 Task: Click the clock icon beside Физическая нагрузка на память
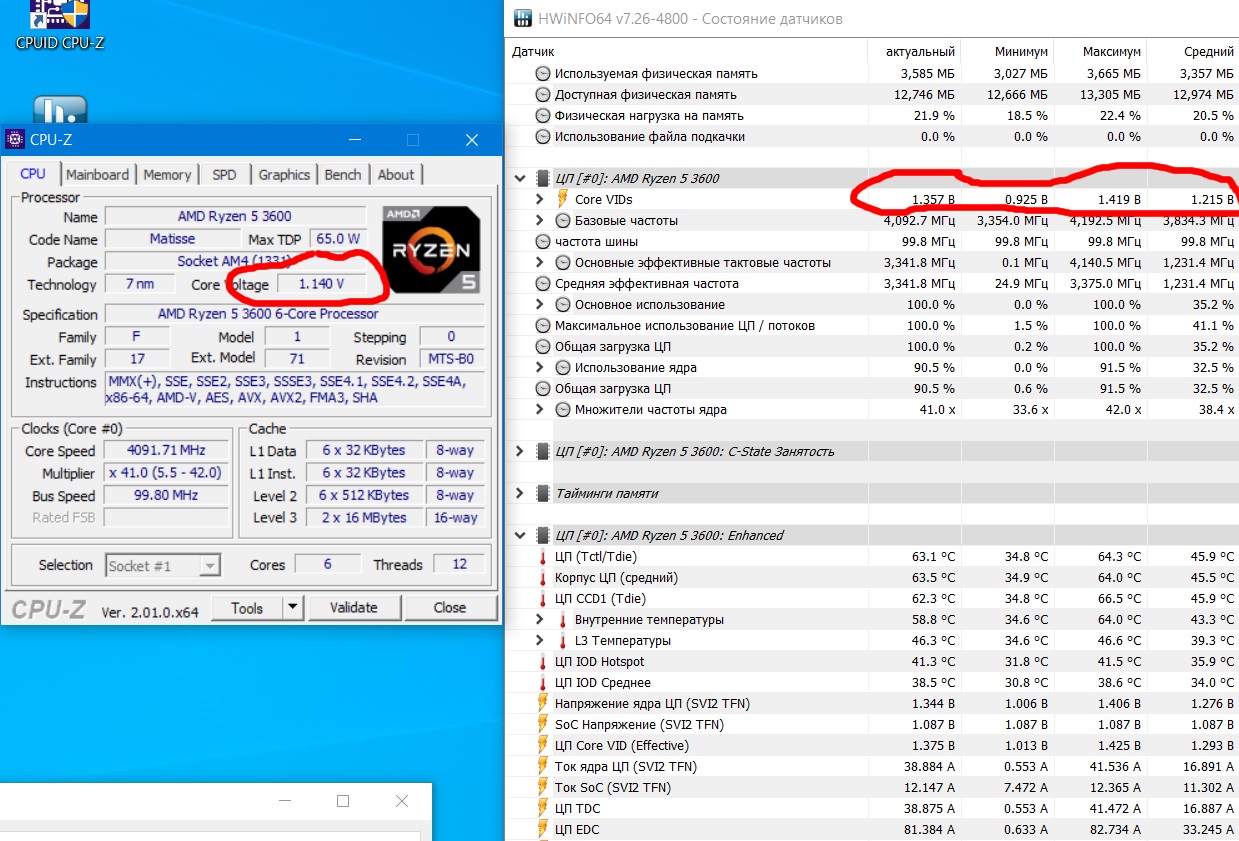click(x=543, y=115)
